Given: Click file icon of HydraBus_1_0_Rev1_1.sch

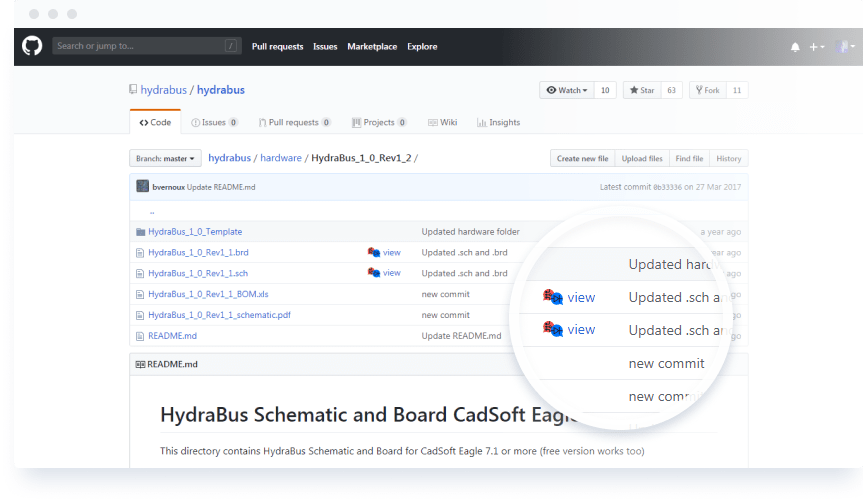Looking at the screenshot, I should pos(140,274).
